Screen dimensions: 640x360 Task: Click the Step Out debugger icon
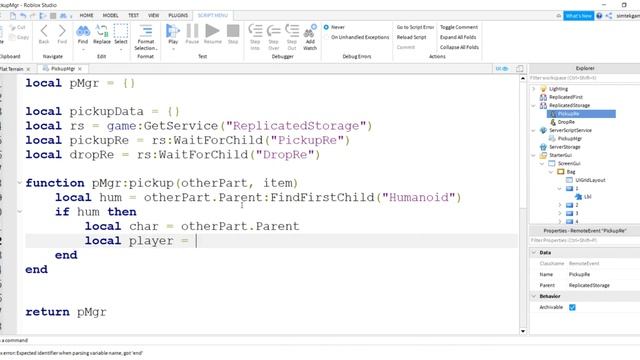(x=292, y=31)
